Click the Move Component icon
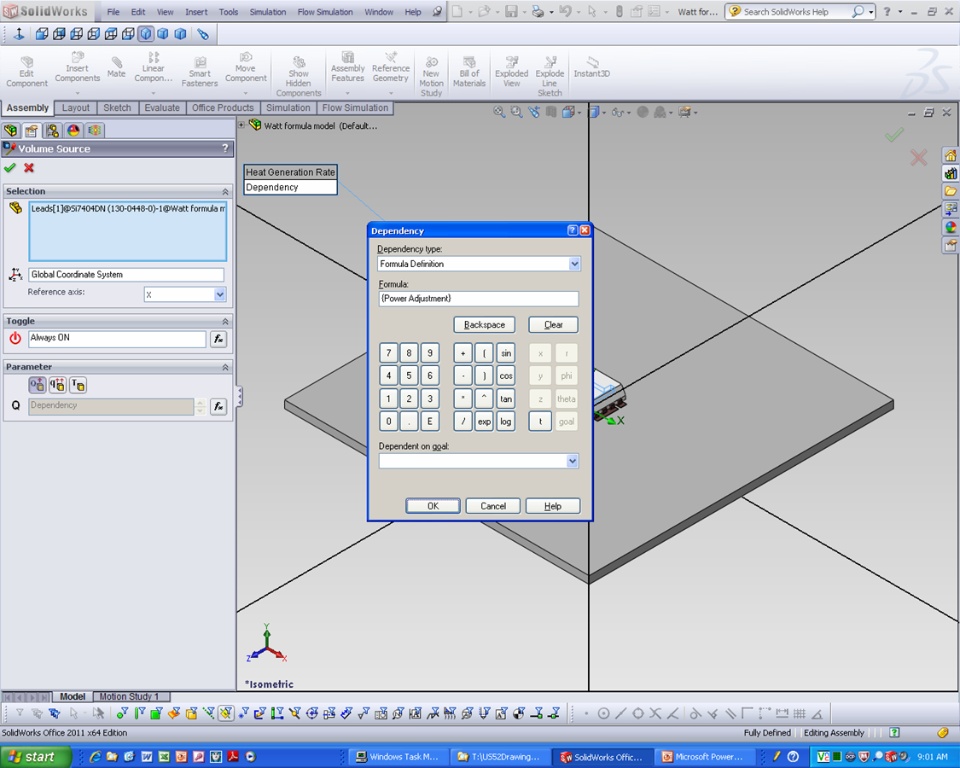960x768 pixels. 246,67
